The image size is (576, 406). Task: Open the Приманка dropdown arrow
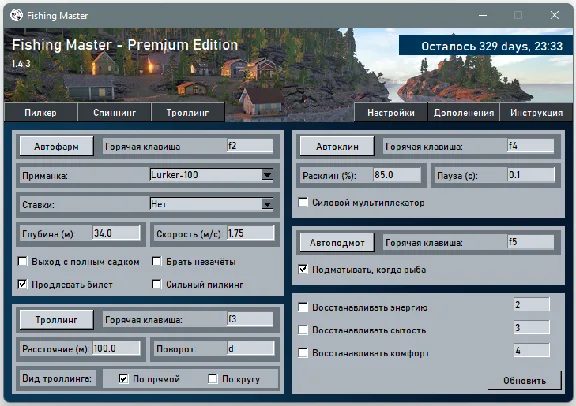pyautogui.click(x=267, y=175)
